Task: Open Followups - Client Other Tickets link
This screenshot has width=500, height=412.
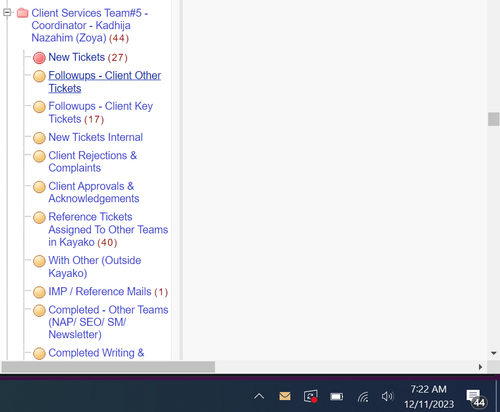Action: click(x=105, y=82)
